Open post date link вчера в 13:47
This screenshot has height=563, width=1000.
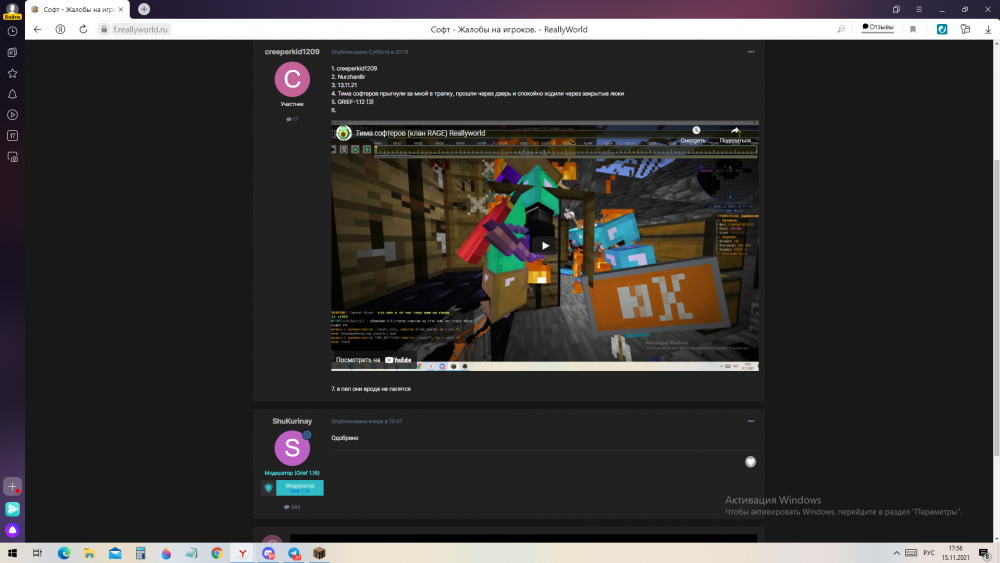click(367, 421)
